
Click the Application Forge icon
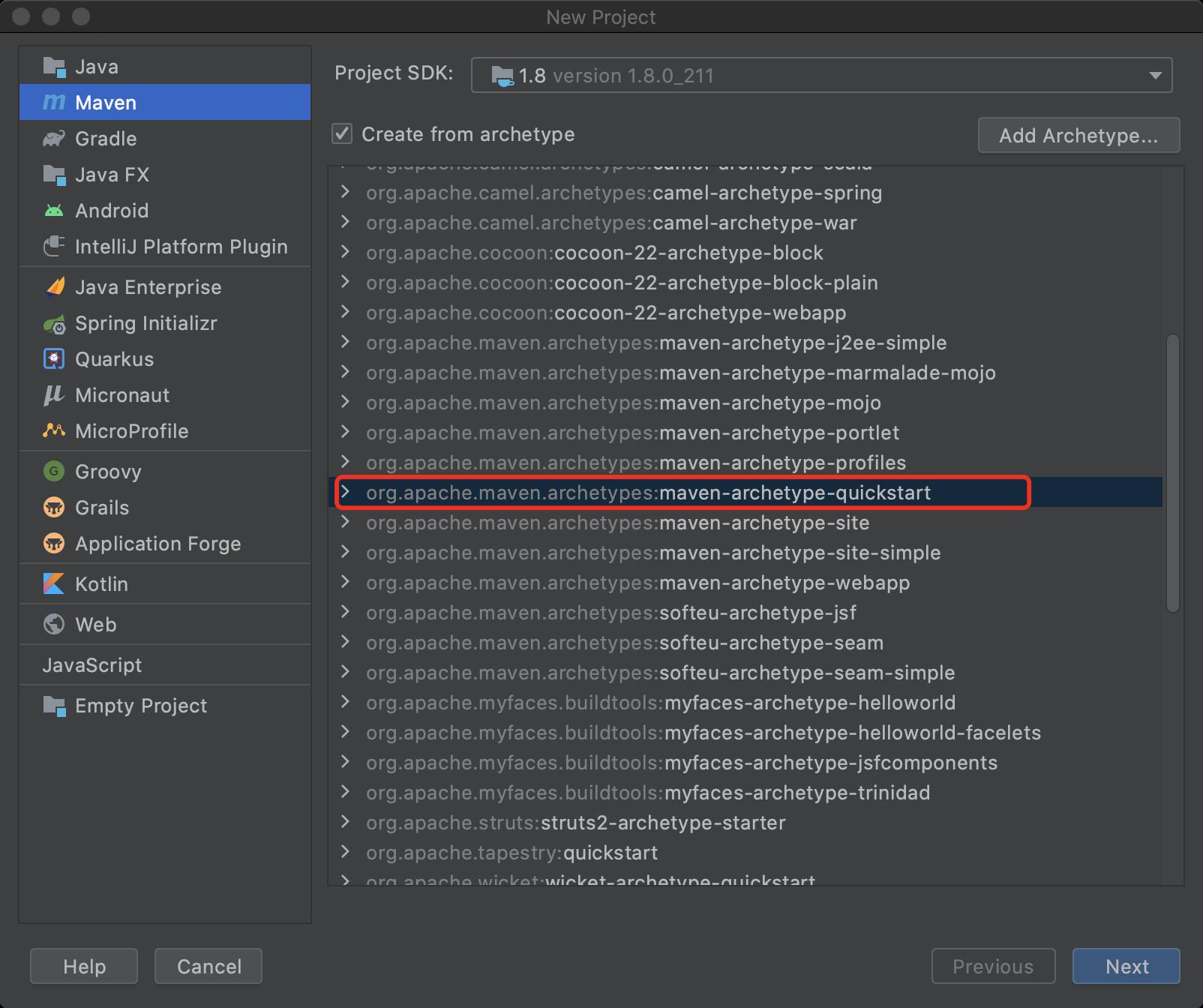click(54, 543)
